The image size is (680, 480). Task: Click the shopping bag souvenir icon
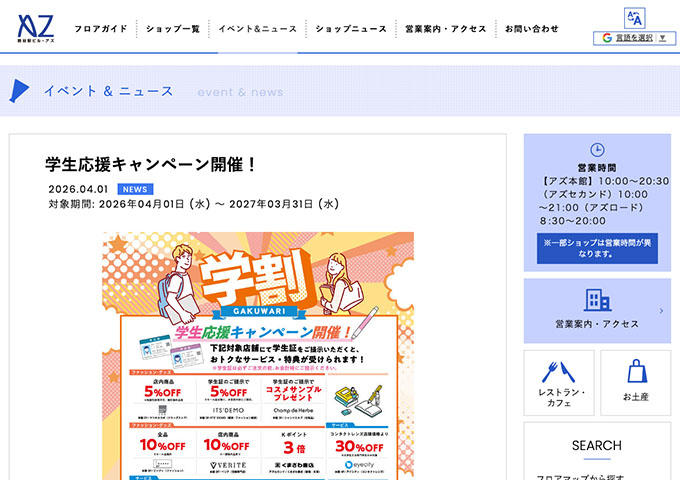pyautogui.click(x=636, y=371)
